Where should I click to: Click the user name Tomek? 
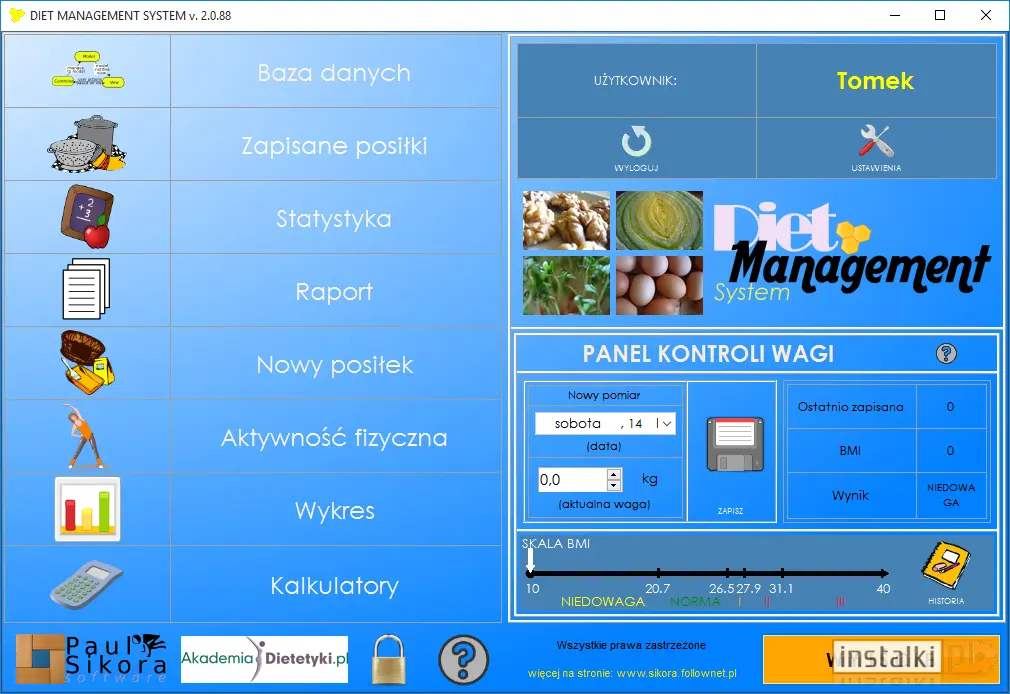(875, 81)
